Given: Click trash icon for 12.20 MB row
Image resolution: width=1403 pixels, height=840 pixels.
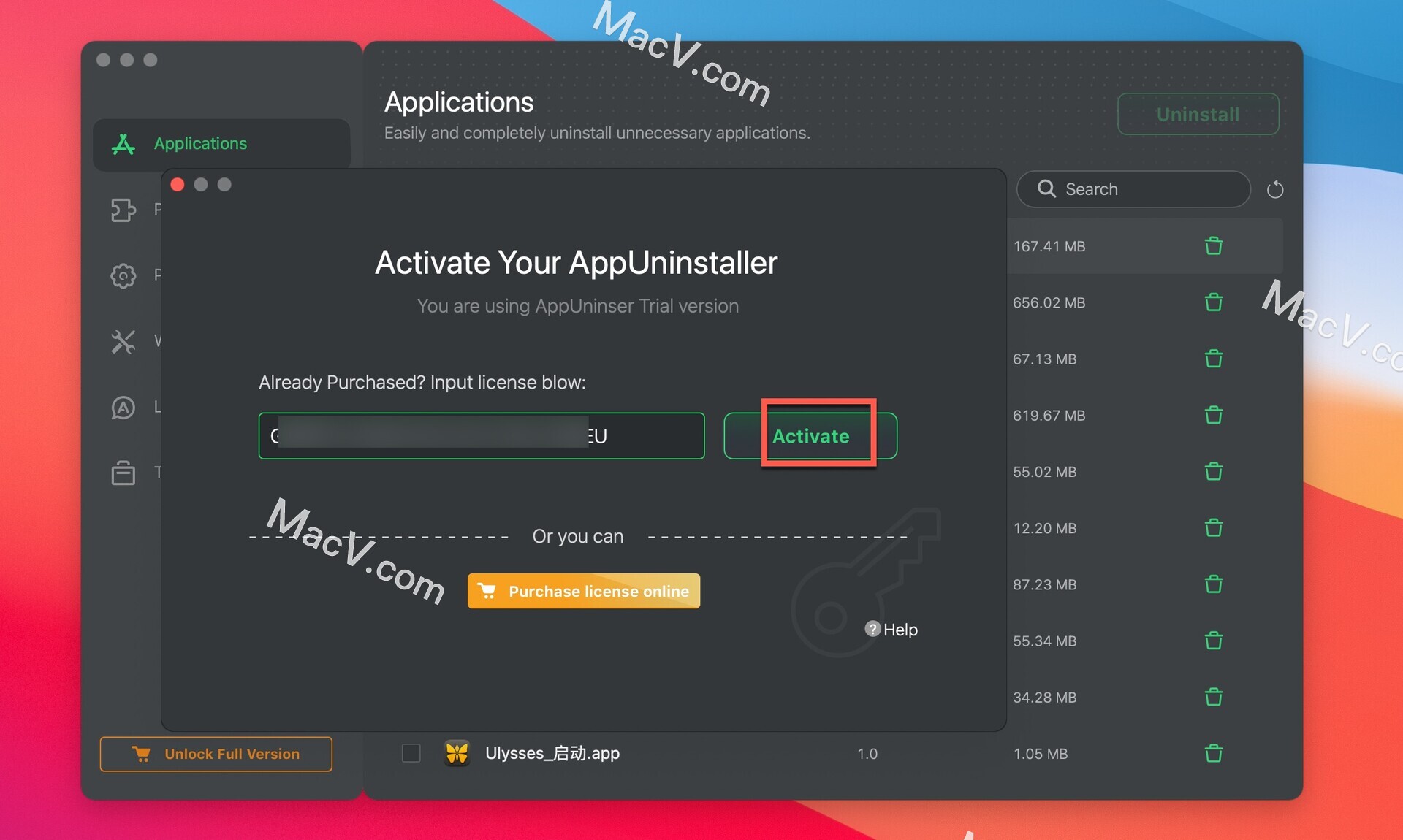Looking at the screenshot, I should (1214, 528).
